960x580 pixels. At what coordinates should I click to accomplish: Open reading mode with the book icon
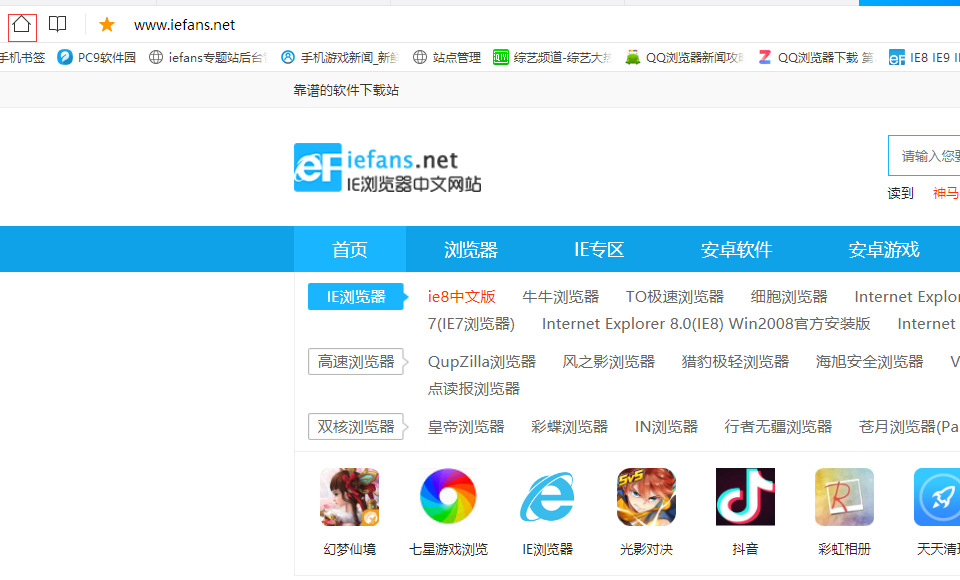coord(57,24)
